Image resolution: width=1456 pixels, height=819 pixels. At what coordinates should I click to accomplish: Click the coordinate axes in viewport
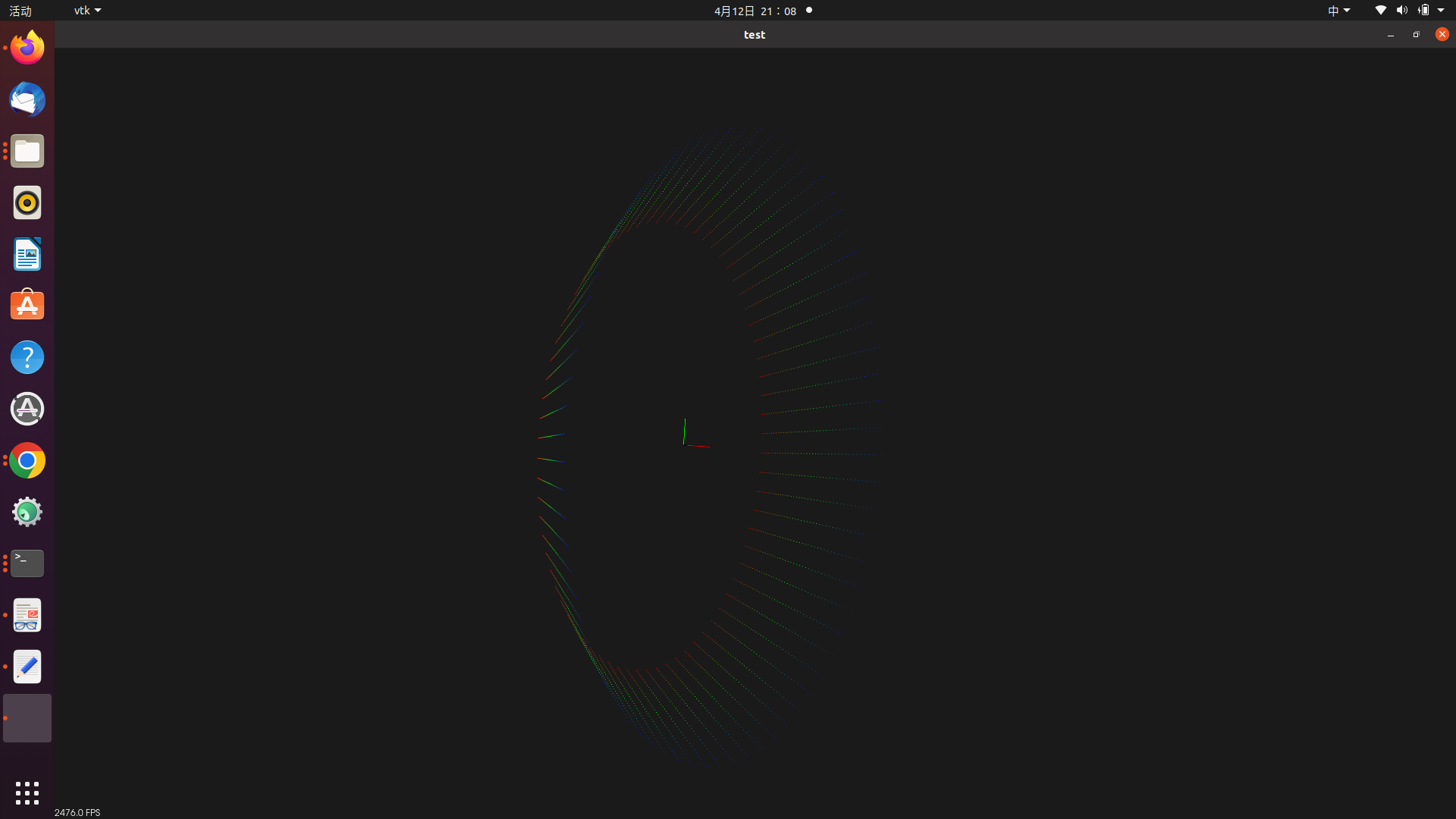pyautogui.click(x=692, y=438)
